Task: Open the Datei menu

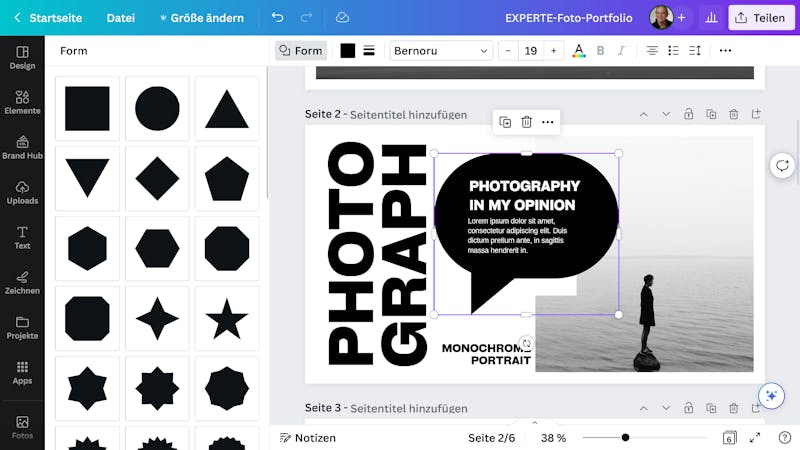Action: tap(121, 18)
